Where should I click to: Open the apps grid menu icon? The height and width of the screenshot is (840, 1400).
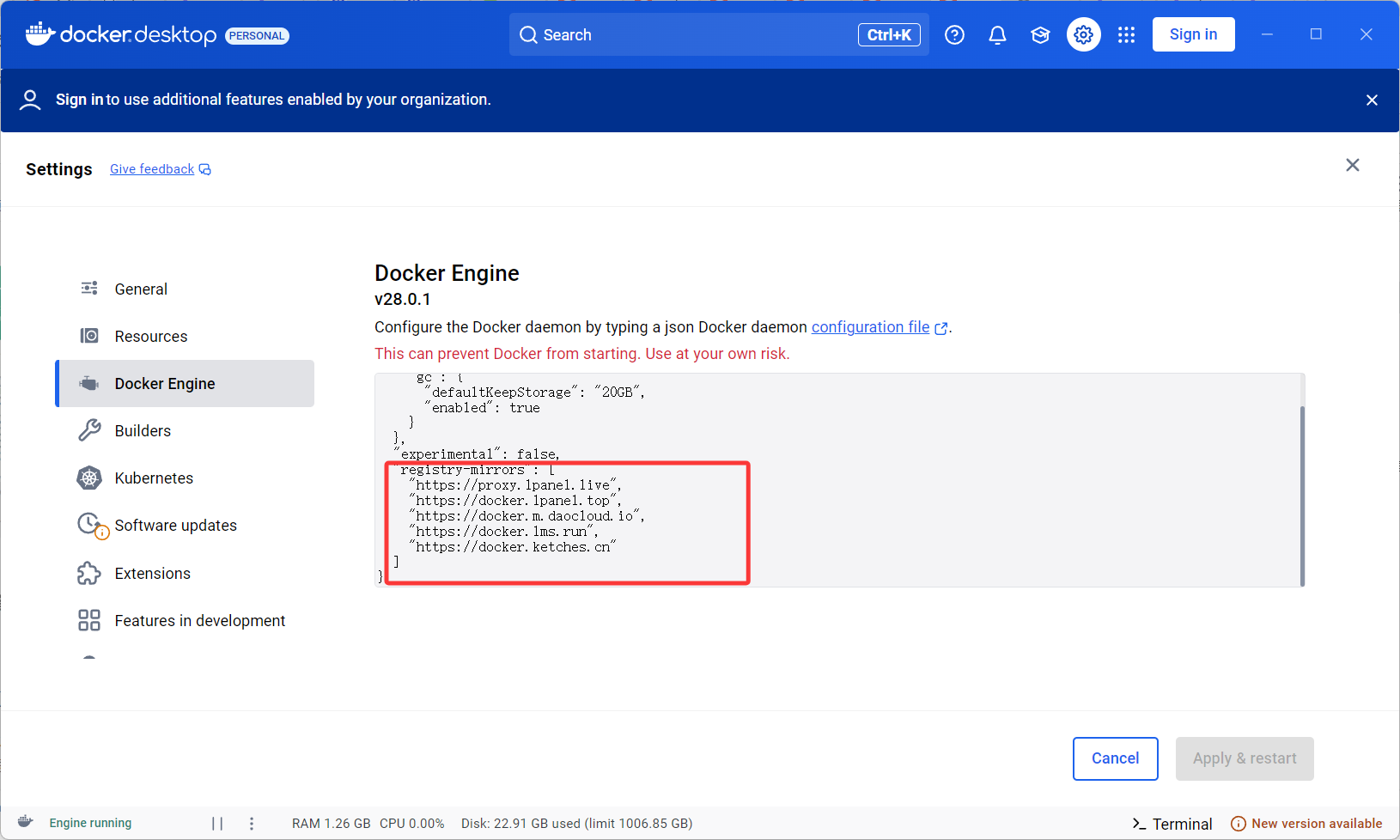(x=1126, y=34)
